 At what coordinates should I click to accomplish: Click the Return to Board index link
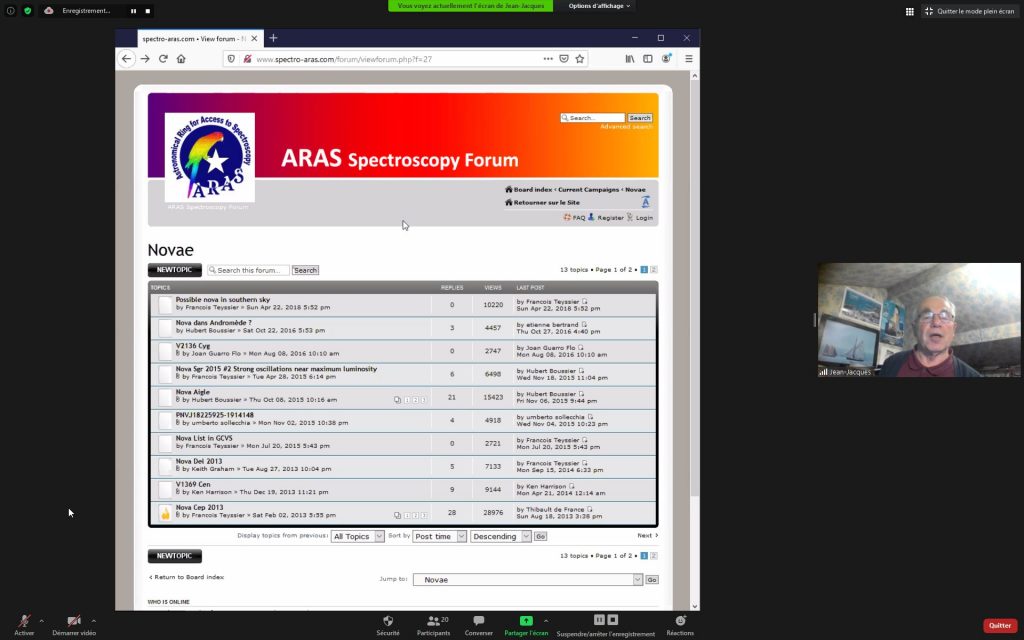point(186,577)
